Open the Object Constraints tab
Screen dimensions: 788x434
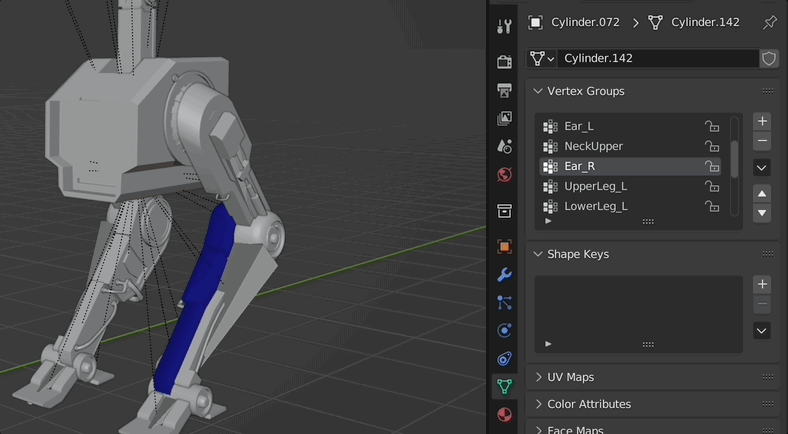[x=504, y=359]
